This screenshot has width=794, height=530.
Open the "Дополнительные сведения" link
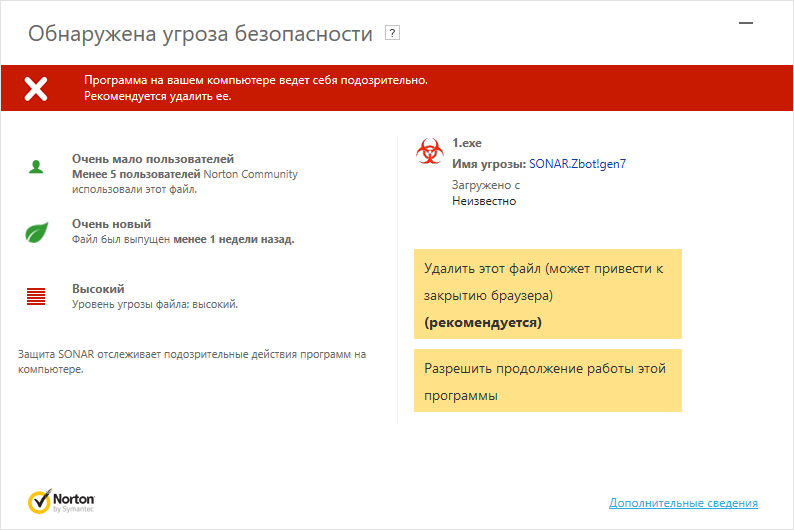tap(683, 503)
